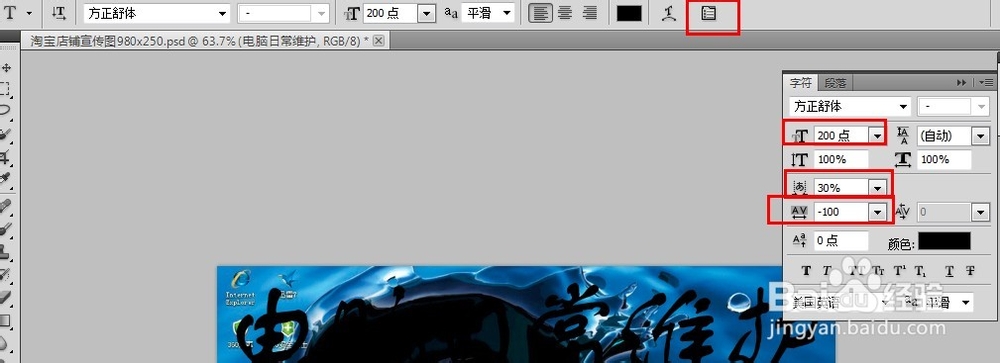Toggle the Character and Paragraph panels

(x=709, y=13)
